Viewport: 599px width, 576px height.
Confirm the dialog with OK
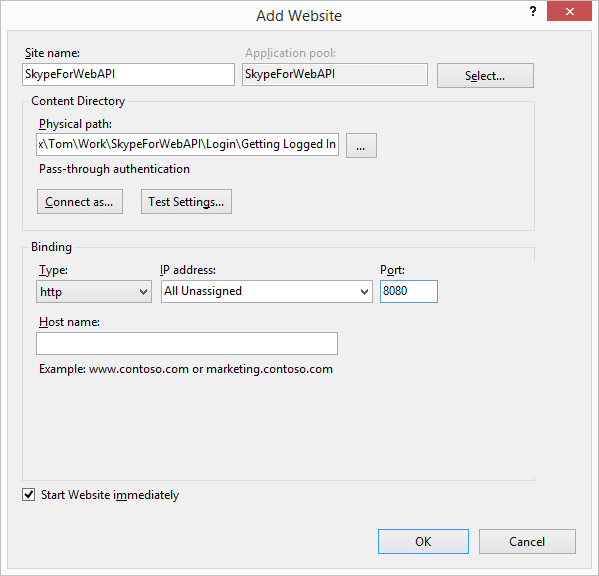tap(423, 541)
